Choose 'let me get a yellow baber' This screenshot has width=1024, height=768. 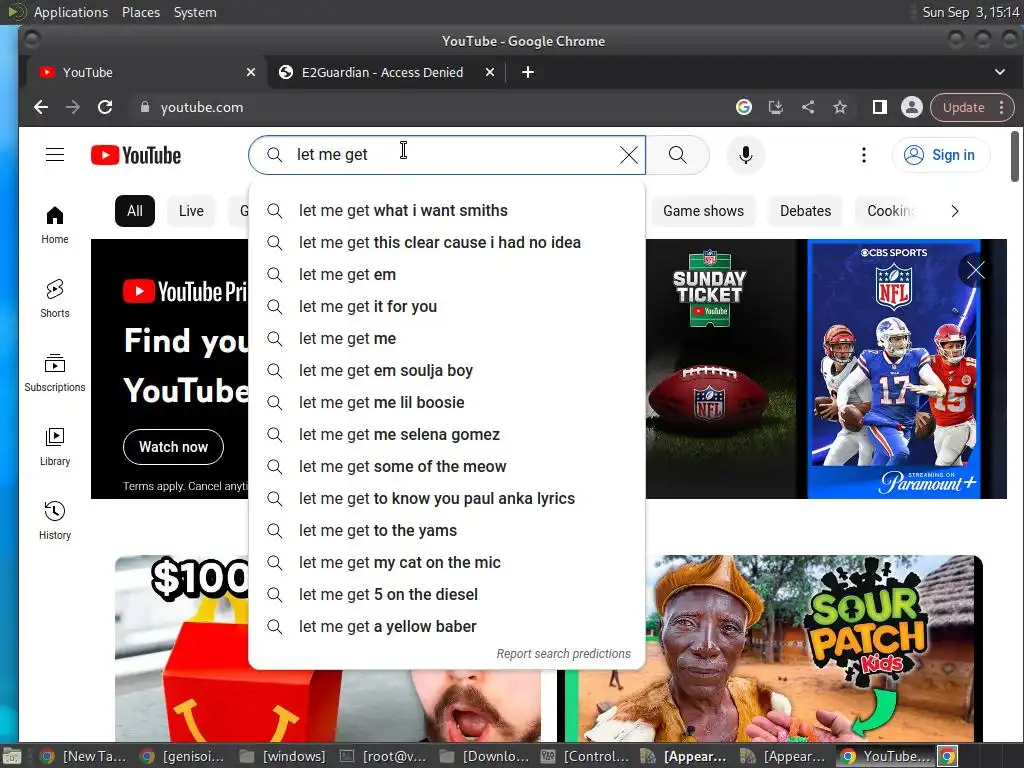point(447,626)
